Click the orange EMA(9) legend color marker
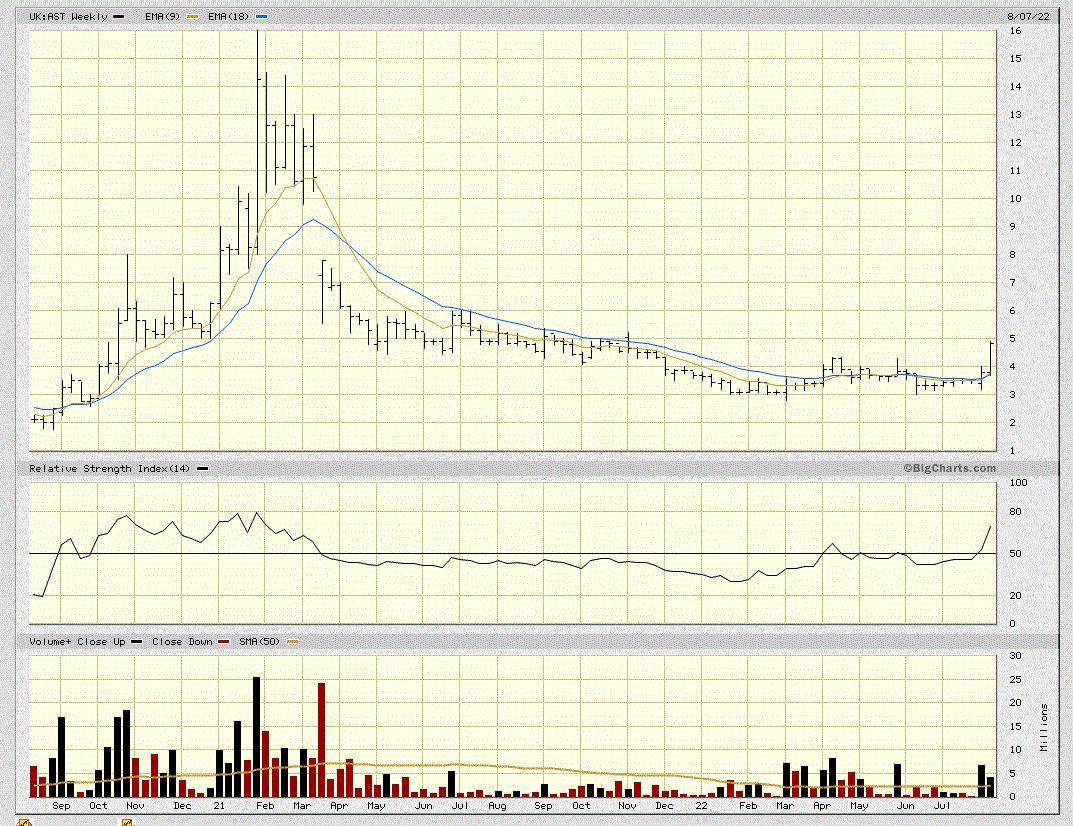 [x=192, y=16]
